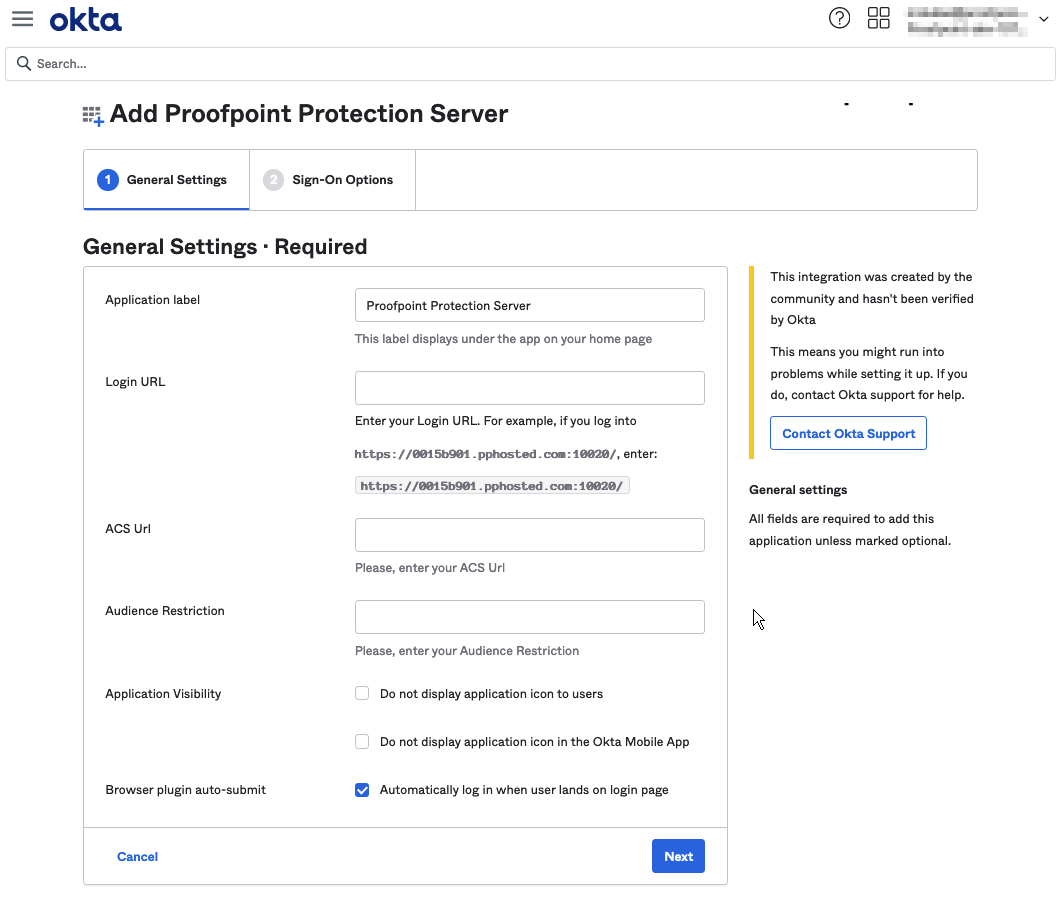Expand the account dropdown chevron
The height and width of the screenshot is (899, 1060).
point(1042,18)
